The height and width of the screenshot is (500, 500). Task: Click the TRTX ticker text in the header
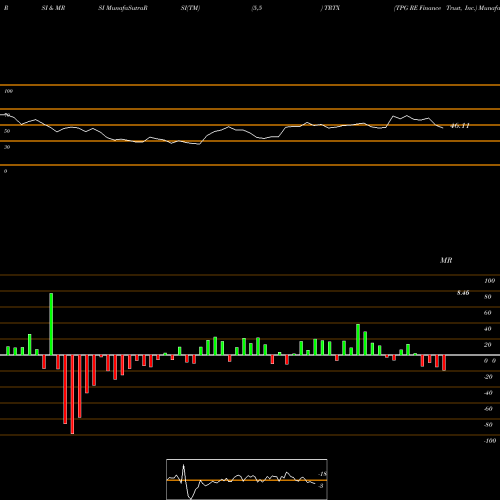pos(331,8)
